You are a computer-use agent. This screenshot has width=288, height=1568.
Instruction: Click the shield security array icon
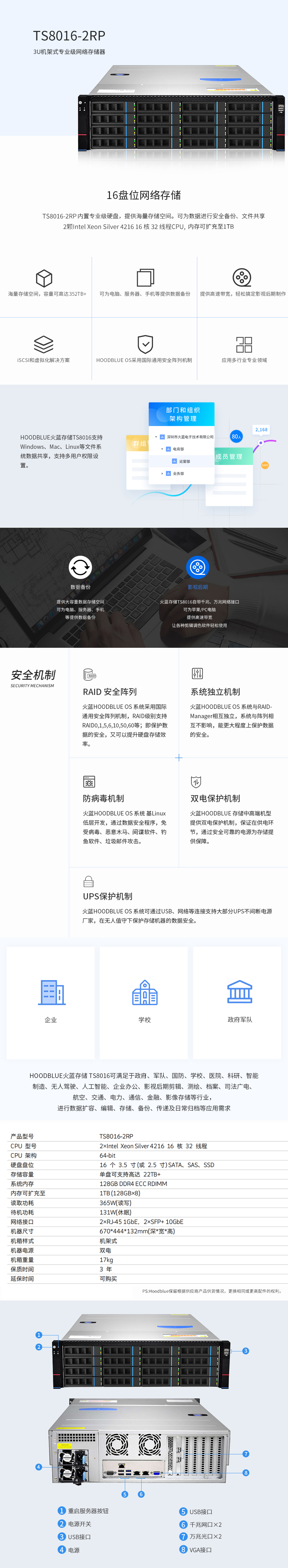(145, 344)
